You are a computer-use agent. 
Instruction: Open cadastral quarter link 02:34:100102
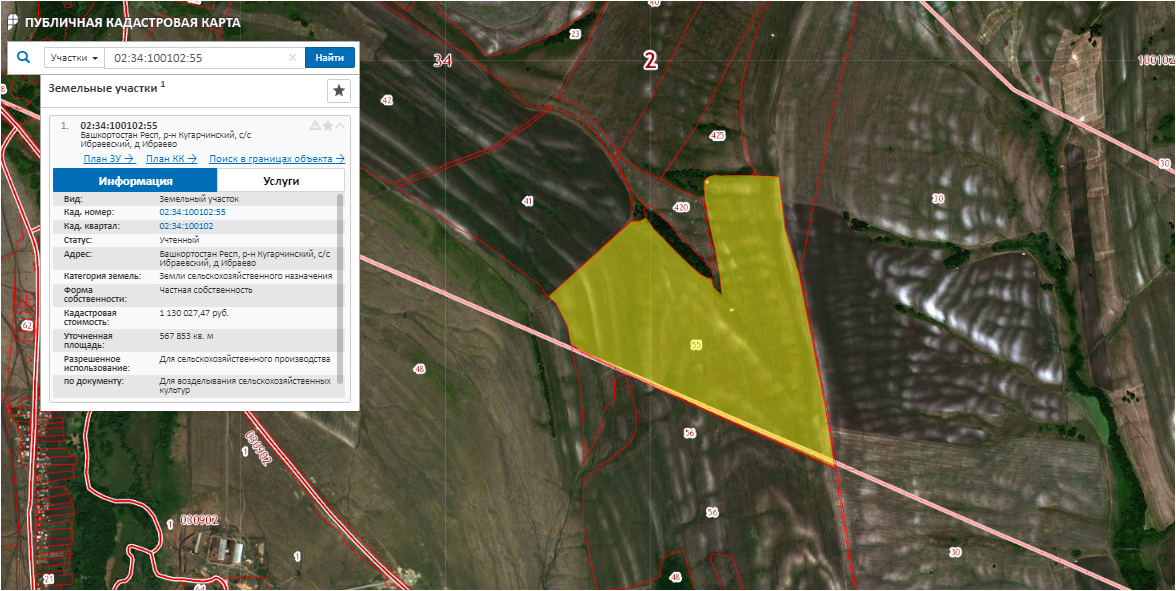(186, 226)
